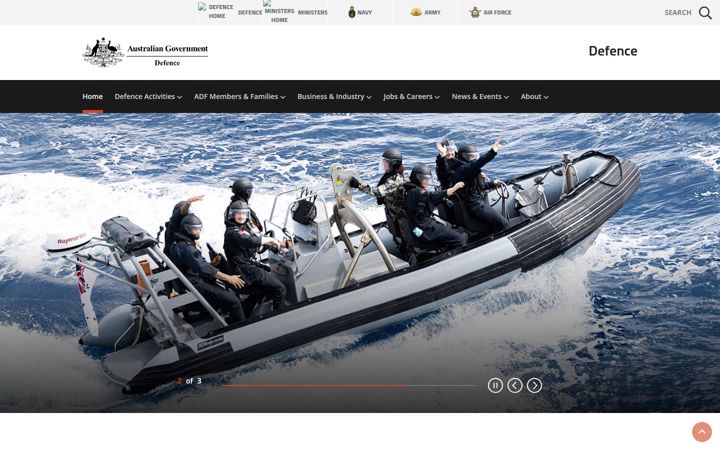The height and width of the screenshot is (450, 720).
Task: Open the AIR FORCE text link
Action: (x=497, y=12)
